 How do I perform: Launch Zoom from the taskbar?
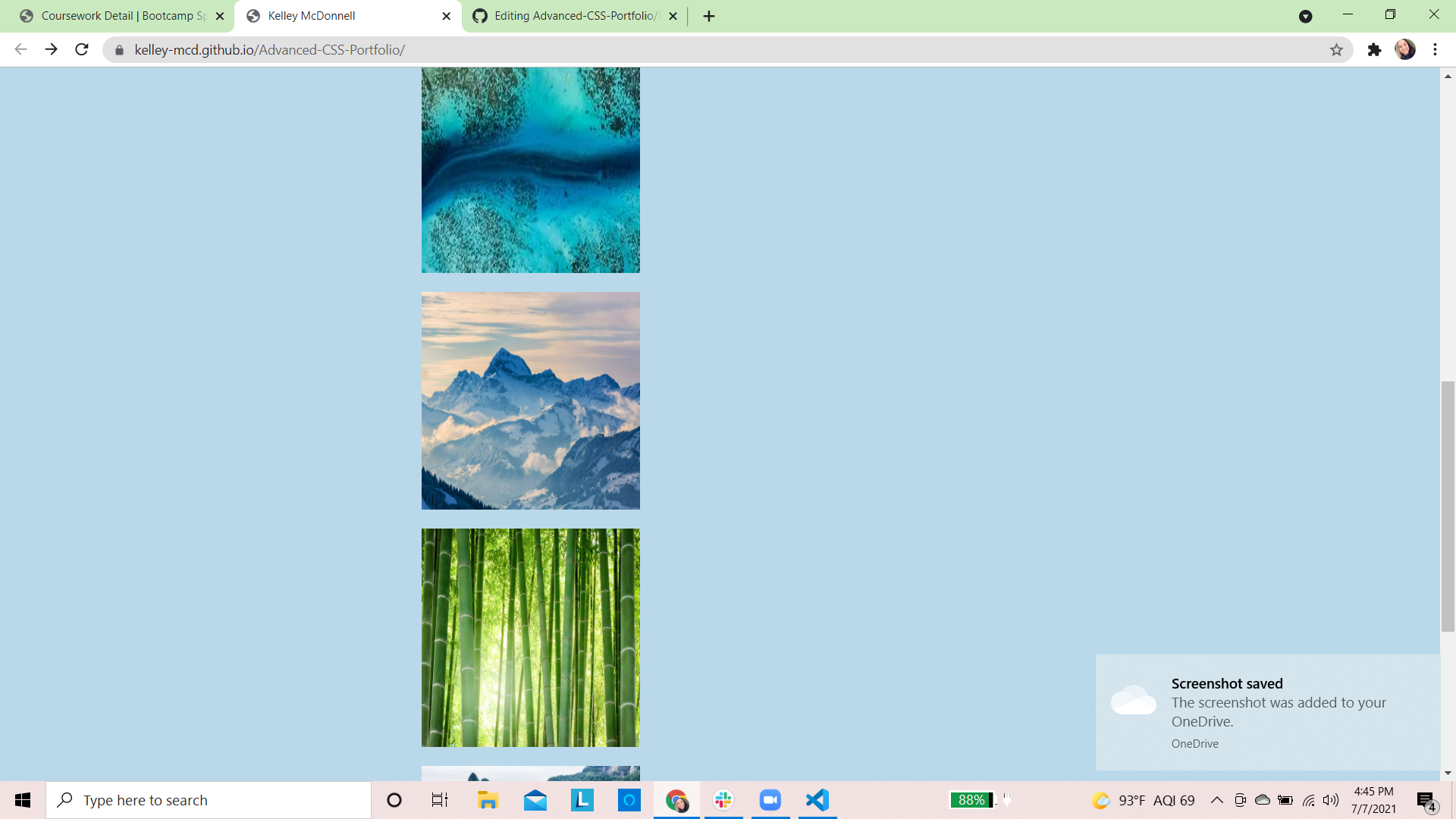click(x=770, y=799)
